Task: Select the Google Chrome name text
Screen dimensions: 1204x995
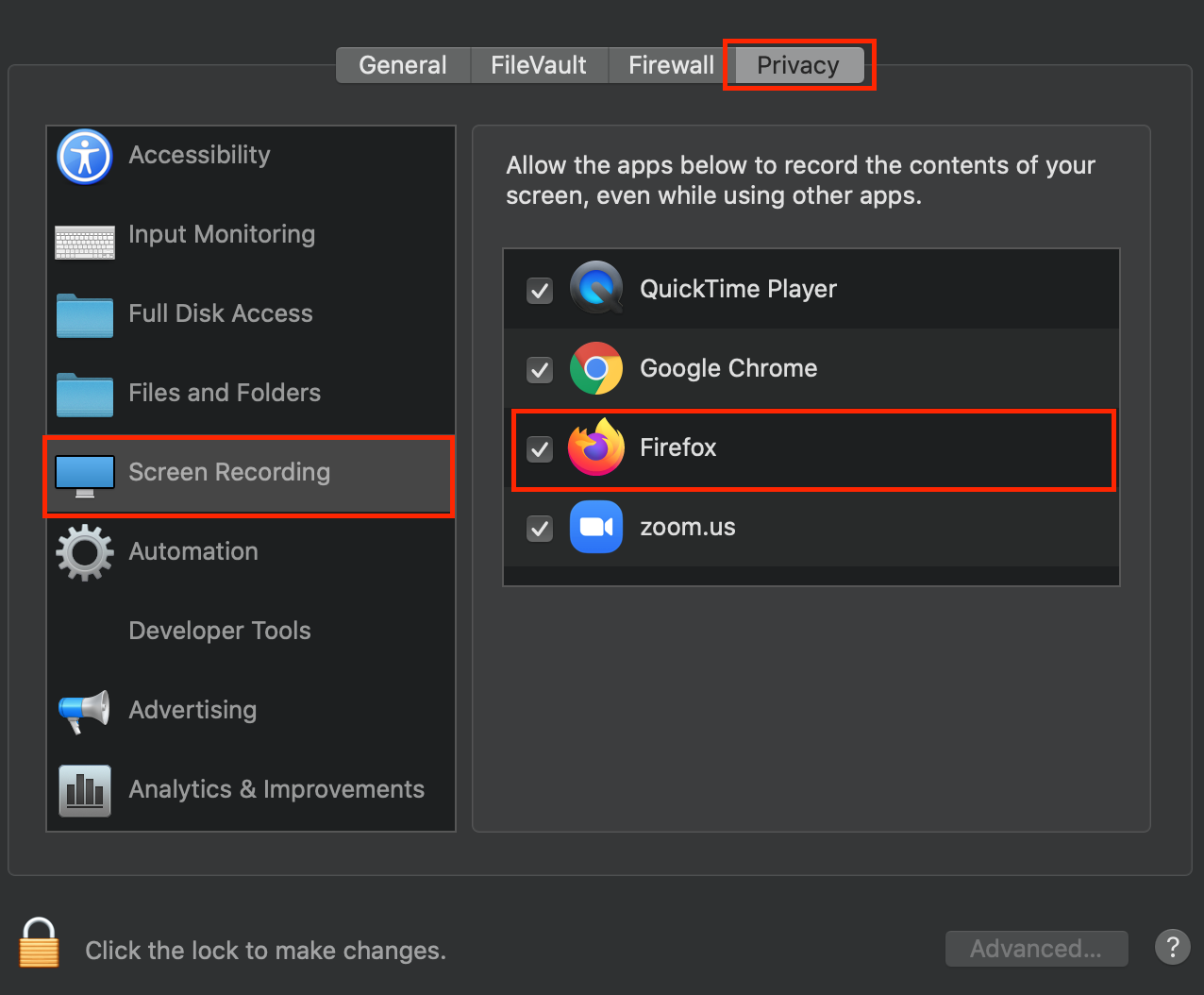Action: [x=728, y=368]
